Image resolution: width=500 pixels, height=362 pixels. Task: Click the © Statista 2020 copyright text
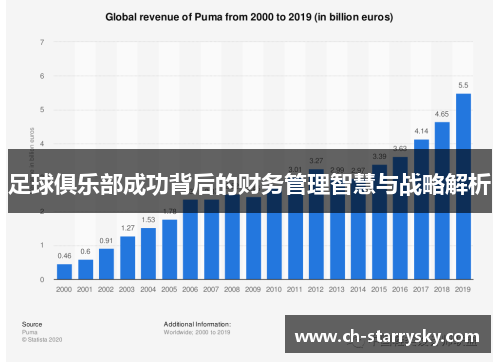[42, 340]
